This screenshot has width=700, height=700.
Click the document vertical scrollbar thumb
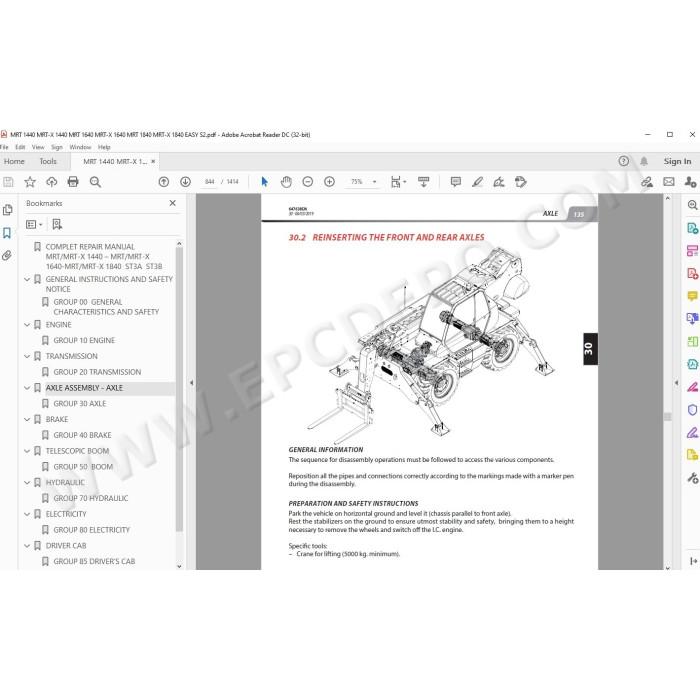(x=667, y=417)
